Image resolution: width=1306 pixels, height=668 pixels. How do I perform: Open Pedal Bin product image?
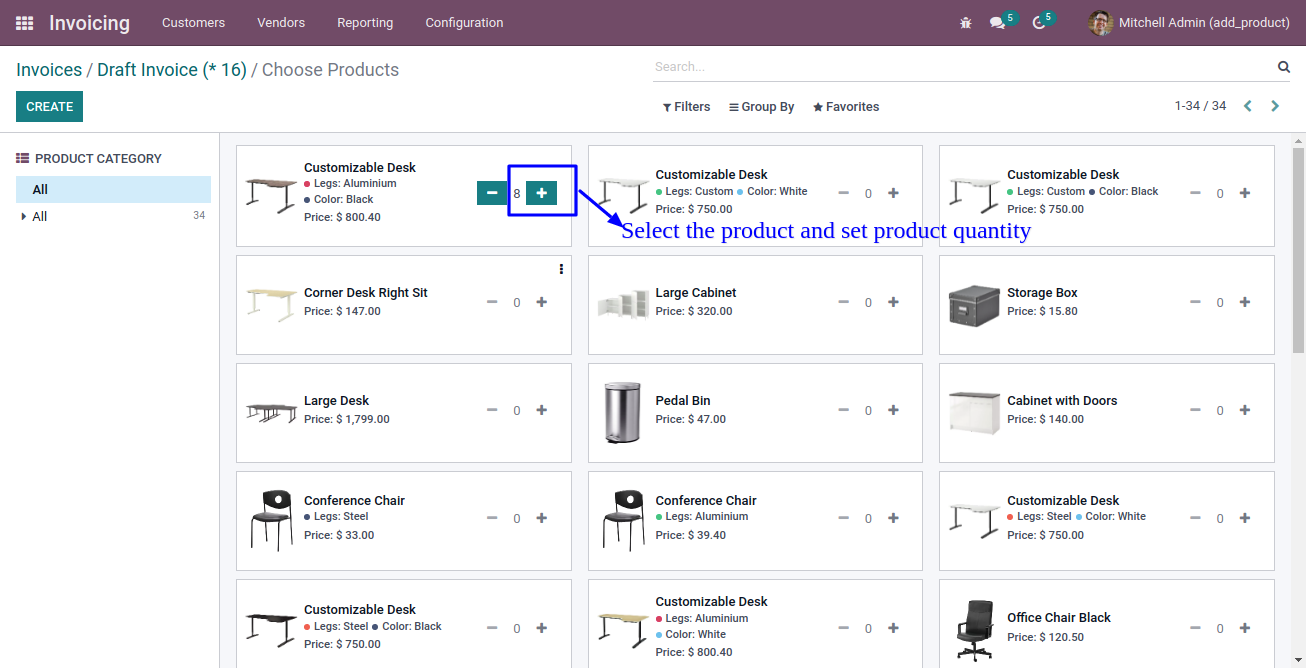tap(622, 413)
